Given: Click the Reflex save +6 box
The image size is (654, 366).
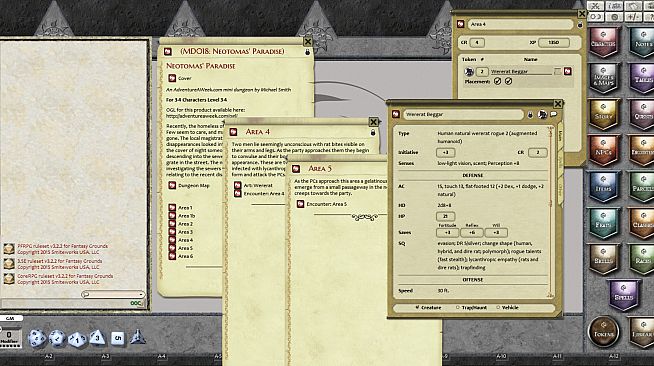Looking at the screenshot, I should (472, 233).
